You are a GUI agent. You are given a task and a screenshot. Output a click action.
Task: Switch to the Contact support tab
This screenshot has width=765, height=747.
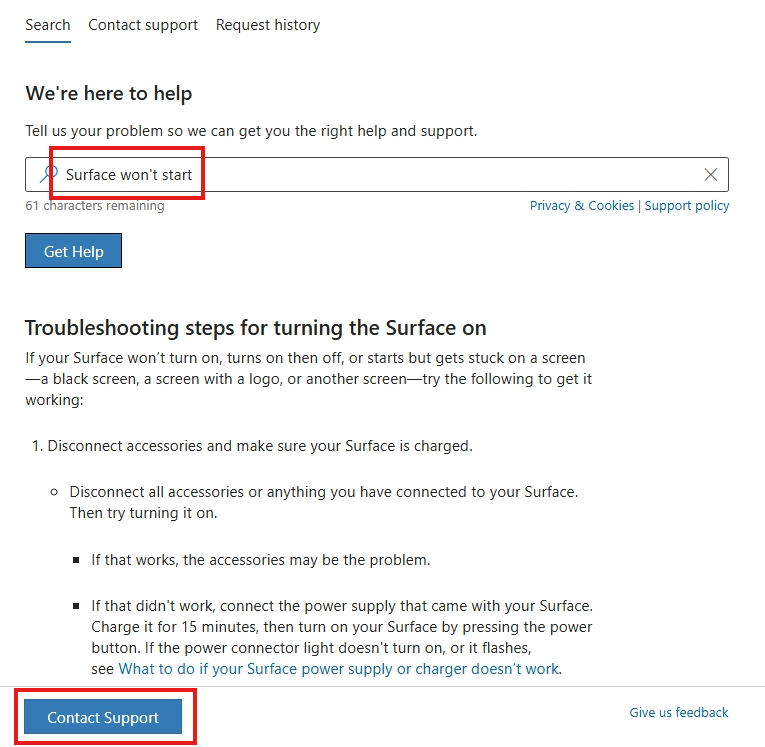pos(143,25)
